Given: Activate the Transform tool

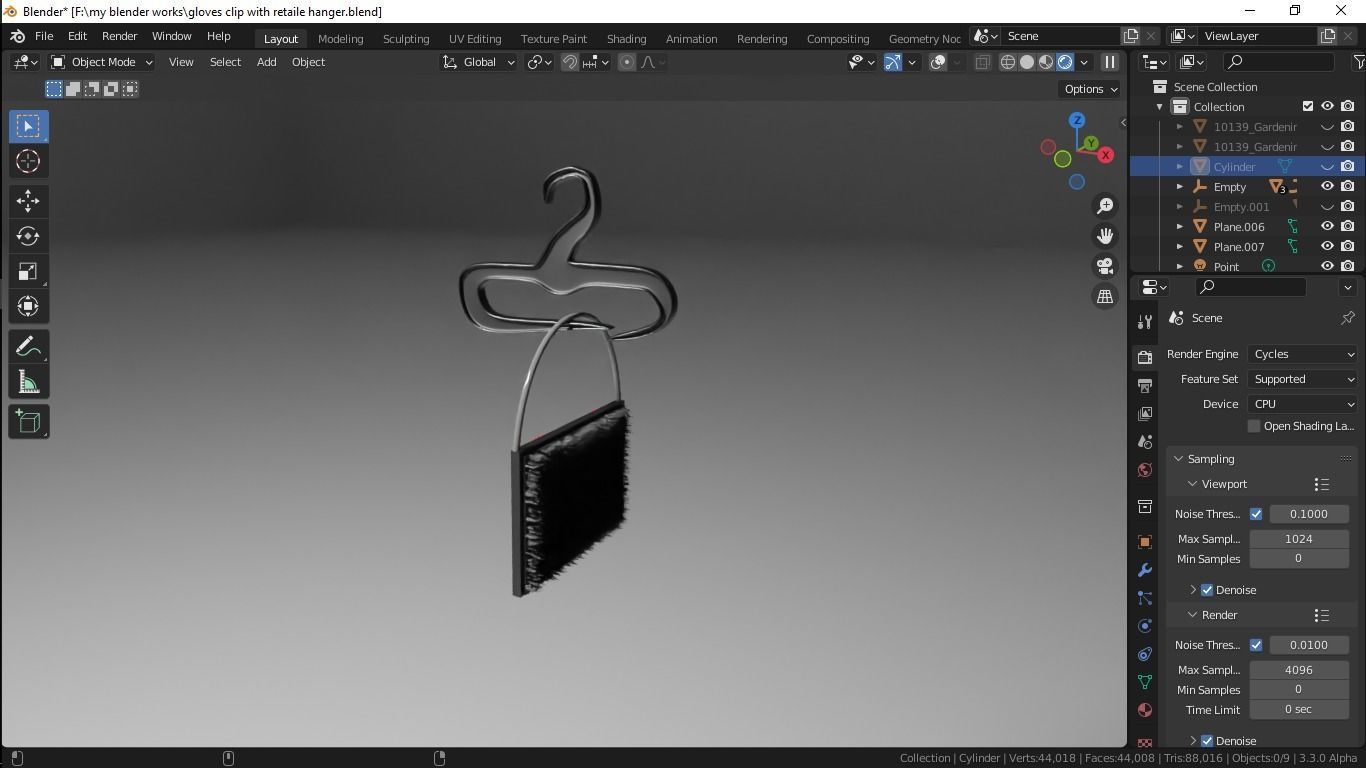Looking at the screenshot, I should [28, 306].
